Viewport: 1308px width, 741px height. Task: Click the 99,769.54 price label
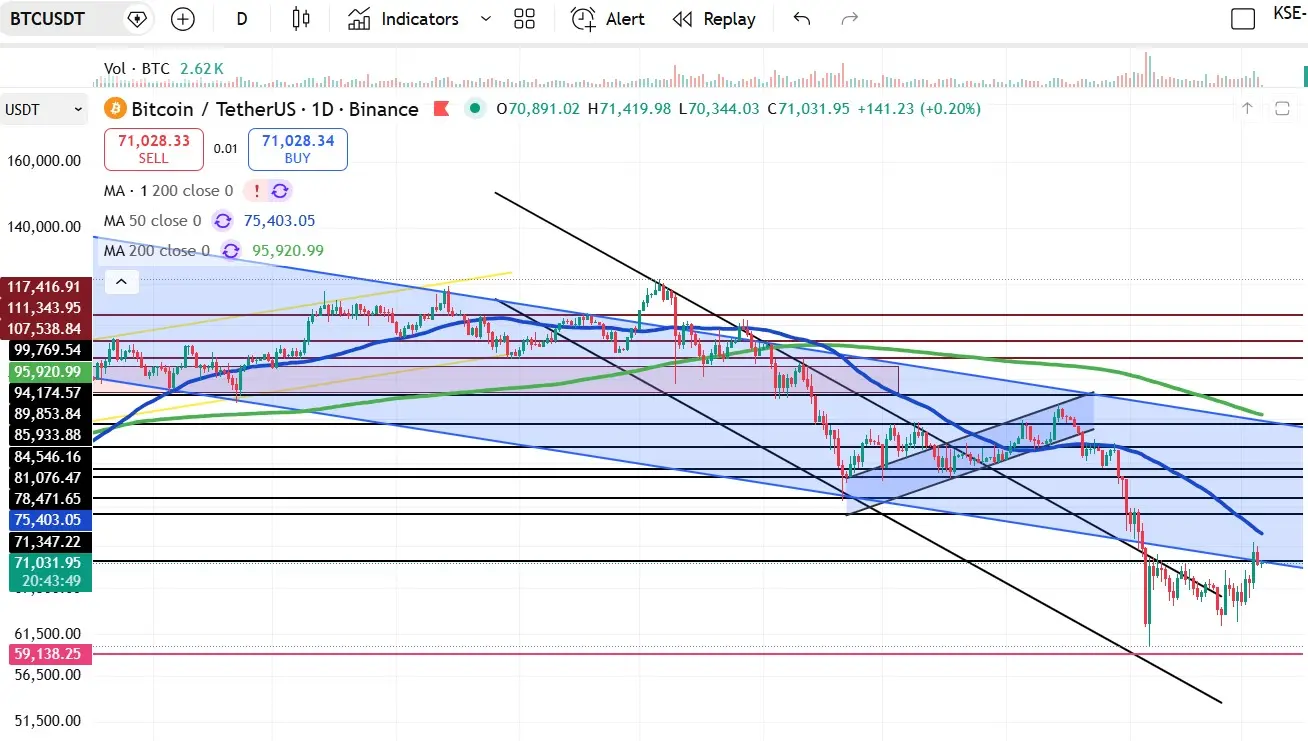pyautogui.click(x=44, y=350)
